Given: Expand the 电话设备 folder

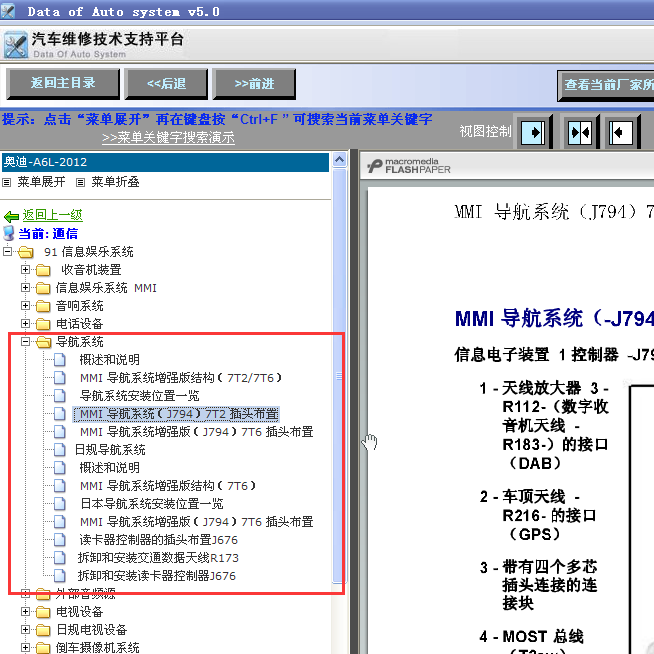Looking at the screenshot, I should 25,324.
